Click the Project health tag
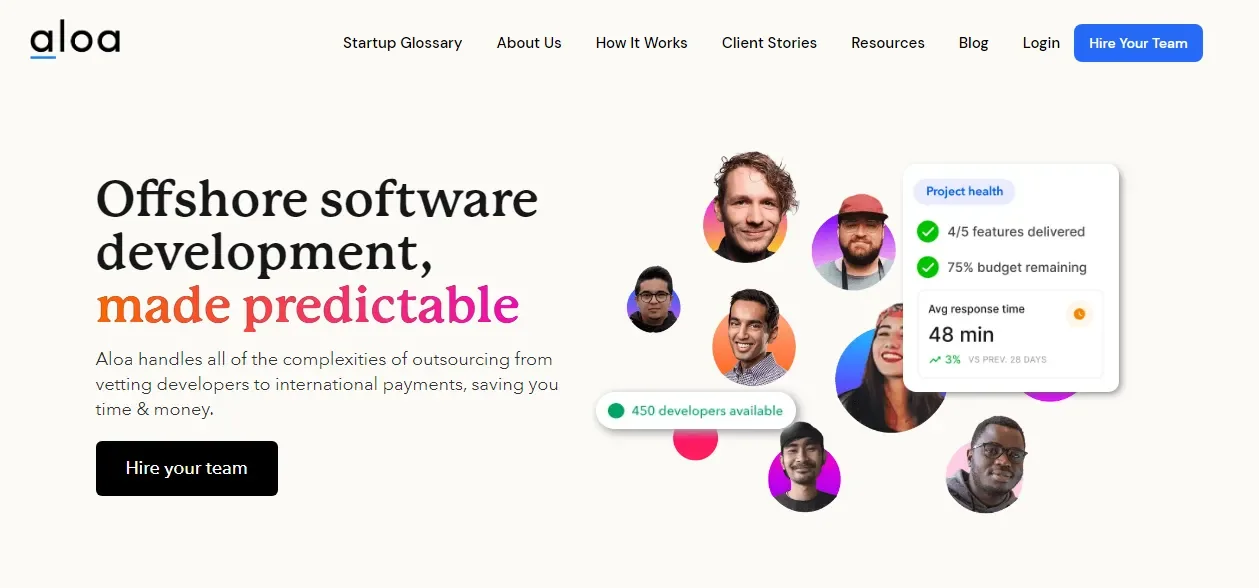The image size is (1259, 588). pyautogui.click(x=965, y=191)
